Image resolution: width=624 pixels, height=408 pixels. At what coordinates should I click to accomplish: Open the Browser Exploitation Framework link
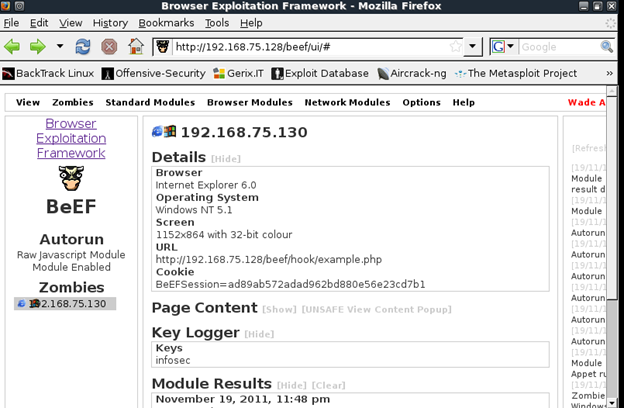coord(71,138)
